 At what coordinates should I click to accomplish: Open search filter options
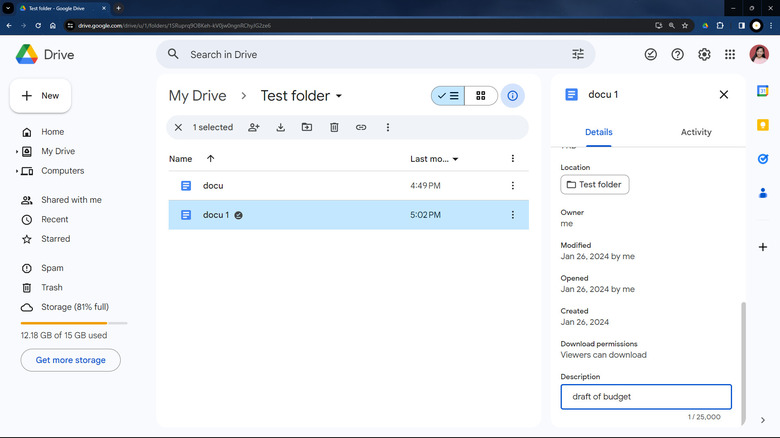coord(578,54)
